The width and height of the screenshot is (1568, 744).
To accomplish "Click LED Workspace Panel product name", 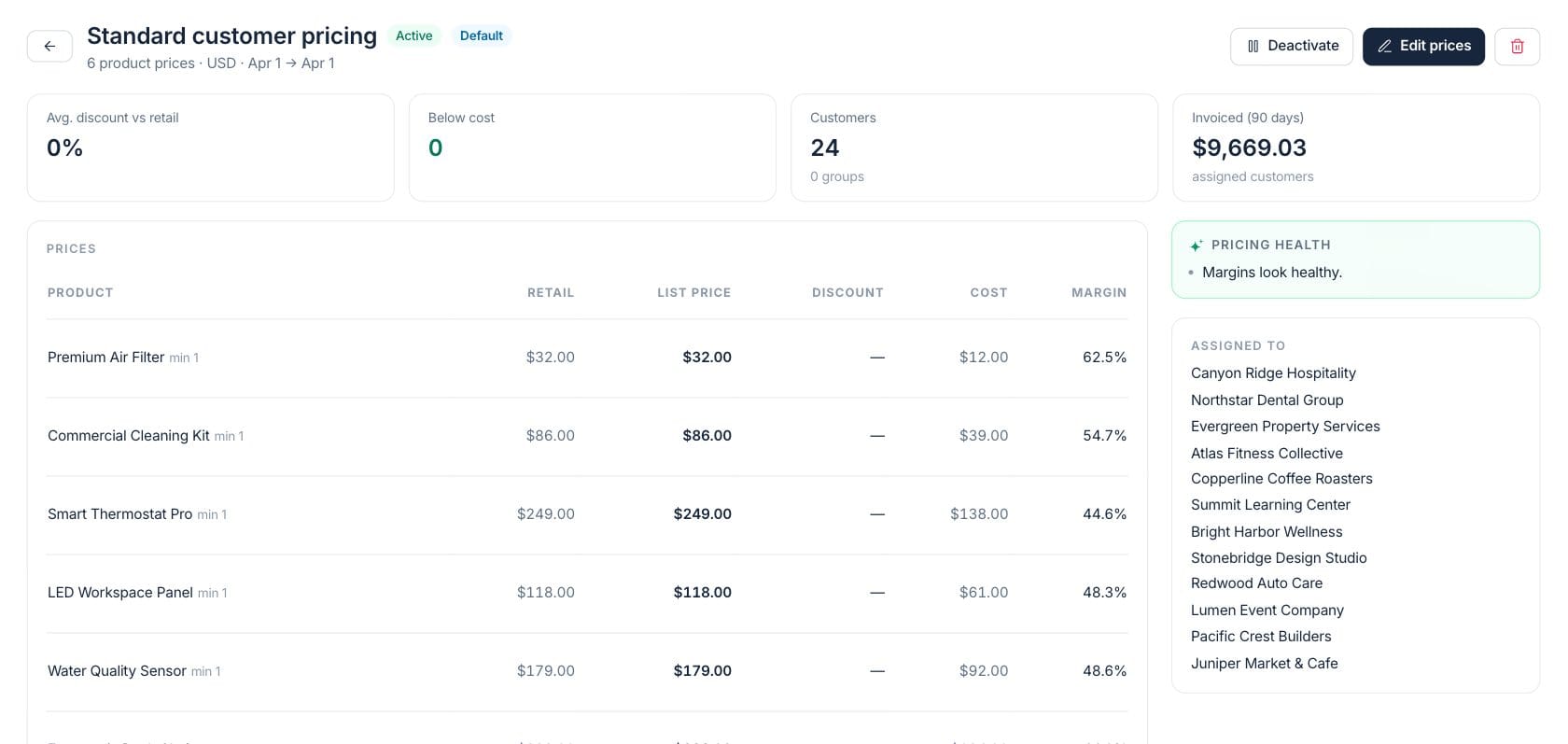I will click(x=120, y=593).
